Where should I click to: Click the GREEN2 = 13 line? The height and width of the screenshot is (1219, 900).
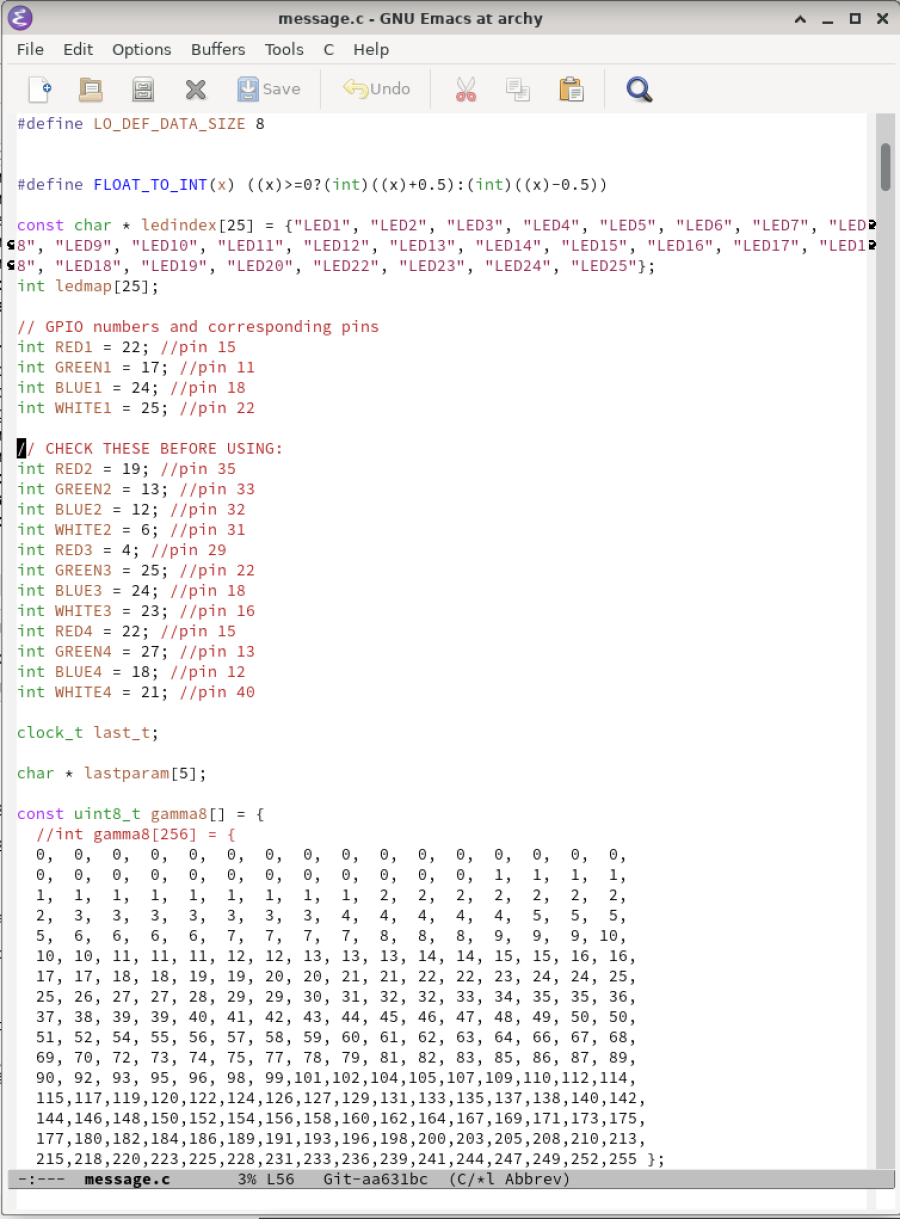(x=136, y=489)
